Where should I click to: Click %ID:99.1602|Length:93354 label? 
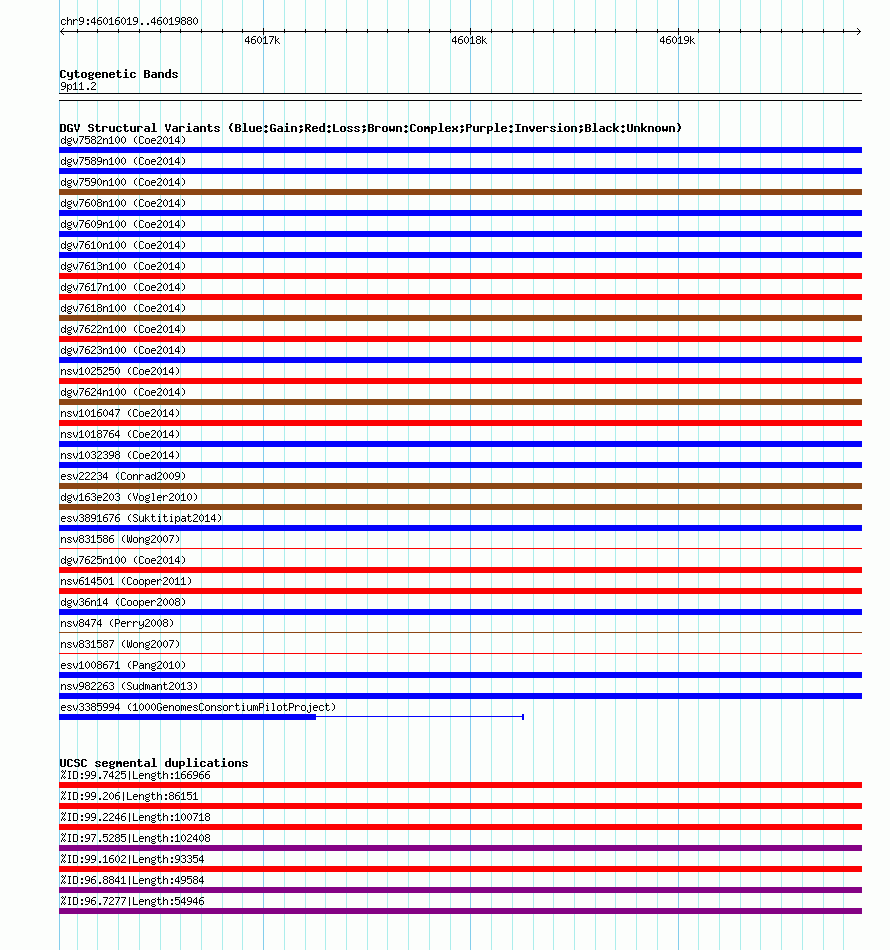(x=132, y=860)
